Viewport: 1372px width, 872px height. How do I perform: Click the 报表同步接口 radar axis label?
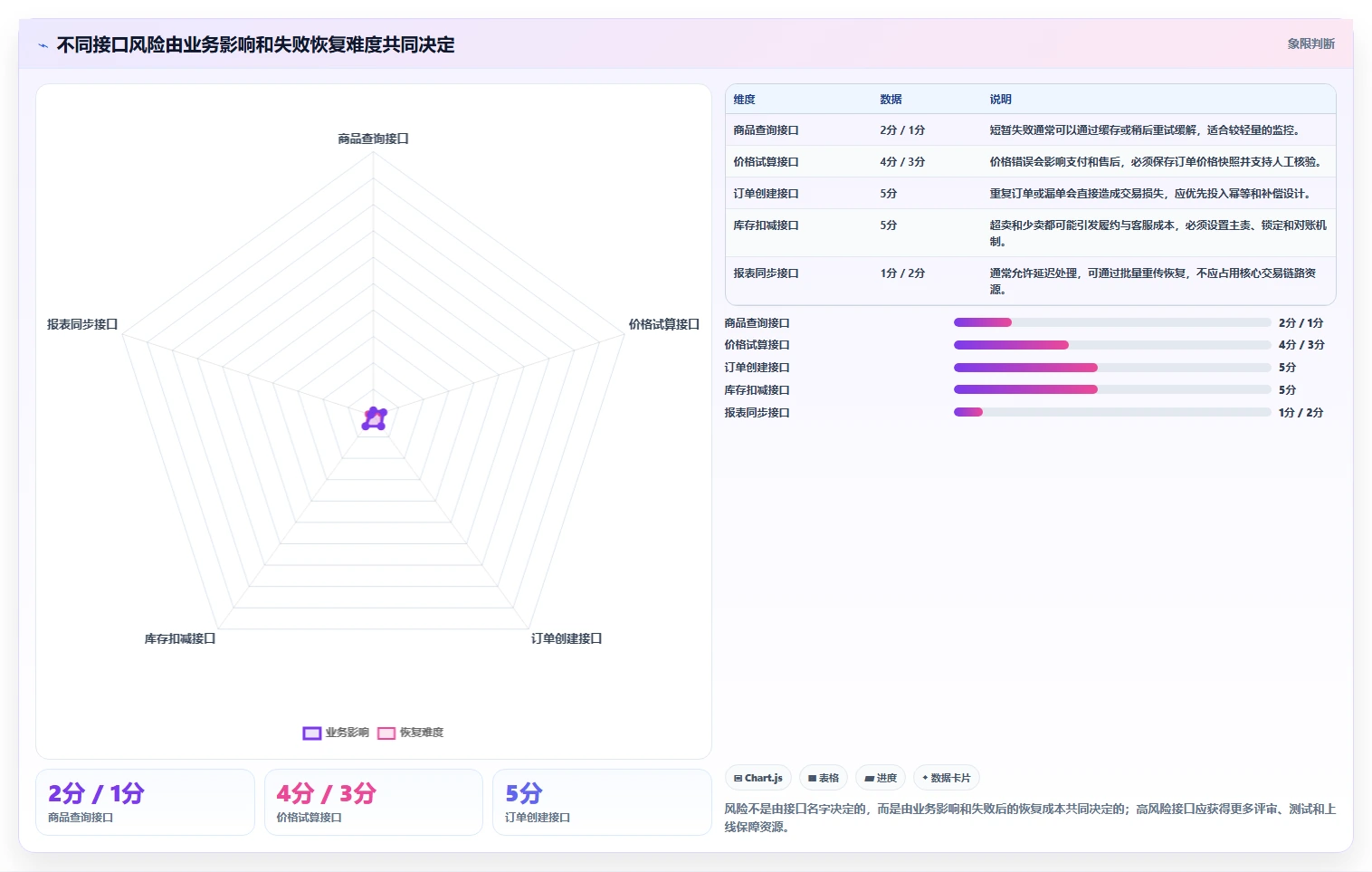[x=82, y=324]
